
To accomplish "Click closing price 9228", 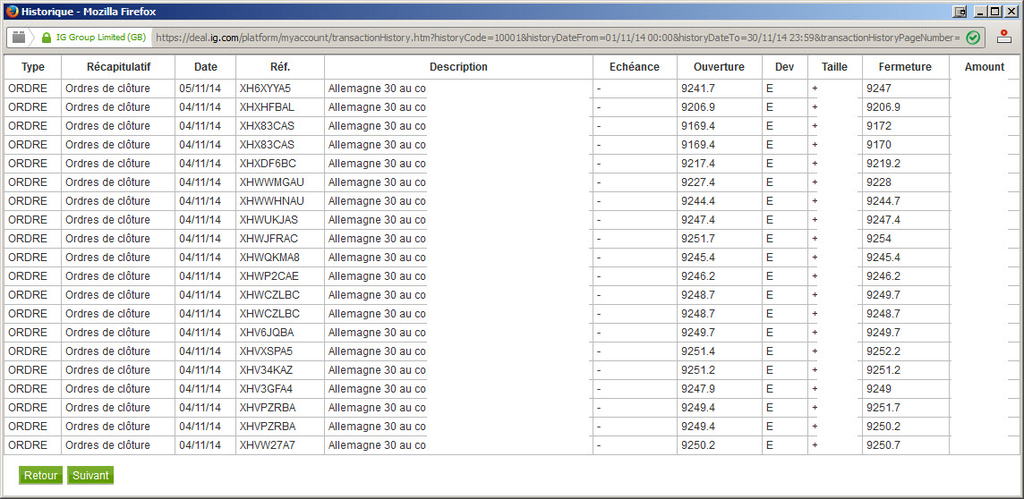I will click(878, 182).
